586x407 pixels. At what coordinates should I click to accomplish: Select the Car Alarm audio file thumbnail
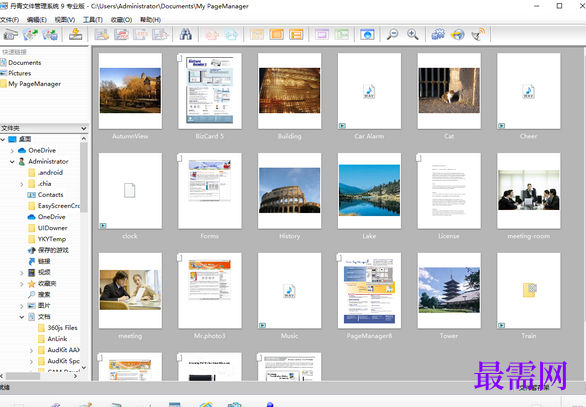pos(369,91)
